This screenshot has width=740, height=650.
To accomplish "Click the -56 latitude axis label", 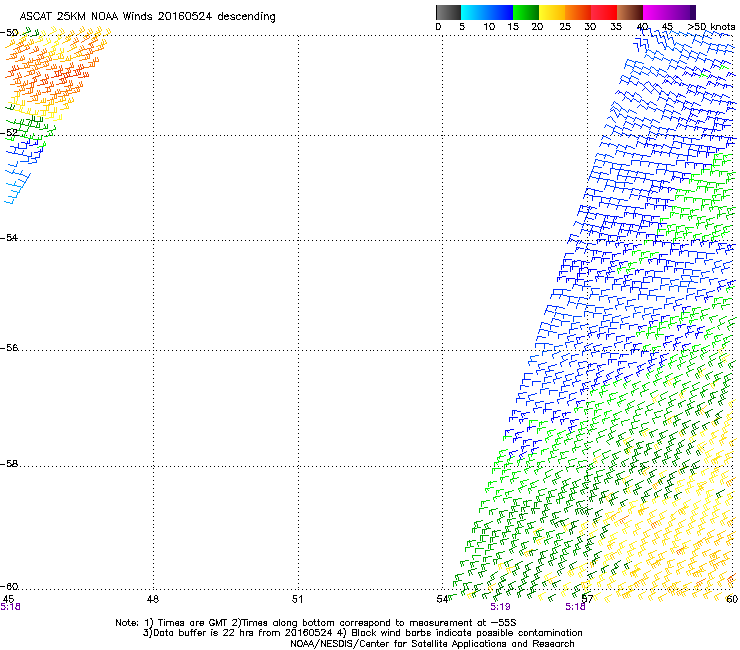I will coord(9,347).
